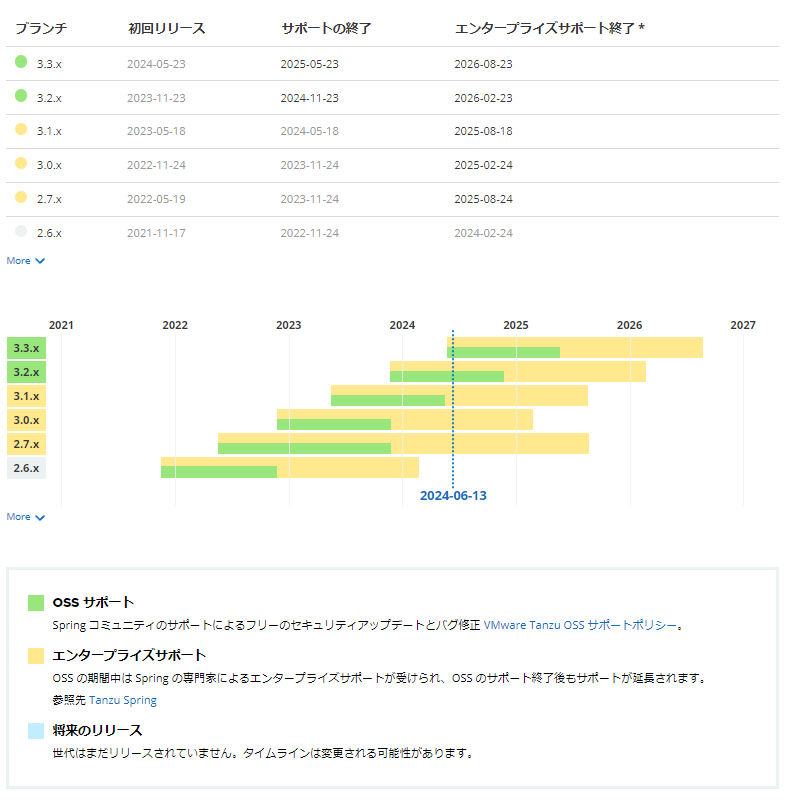This screenshot has width=794, height=800.
Task: Click the 2027 year label on timeline
Action: [x=743, y=325]
